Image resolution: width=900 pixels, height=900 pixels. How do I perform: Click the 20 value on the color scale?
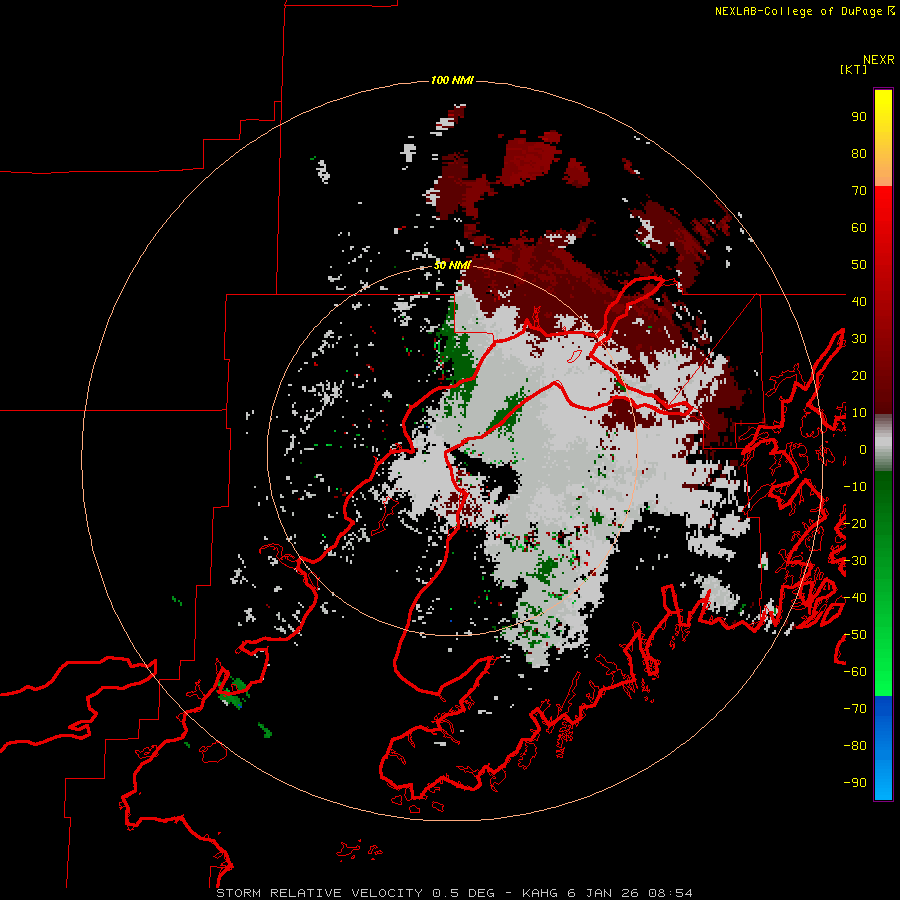(x=859, y=375)
